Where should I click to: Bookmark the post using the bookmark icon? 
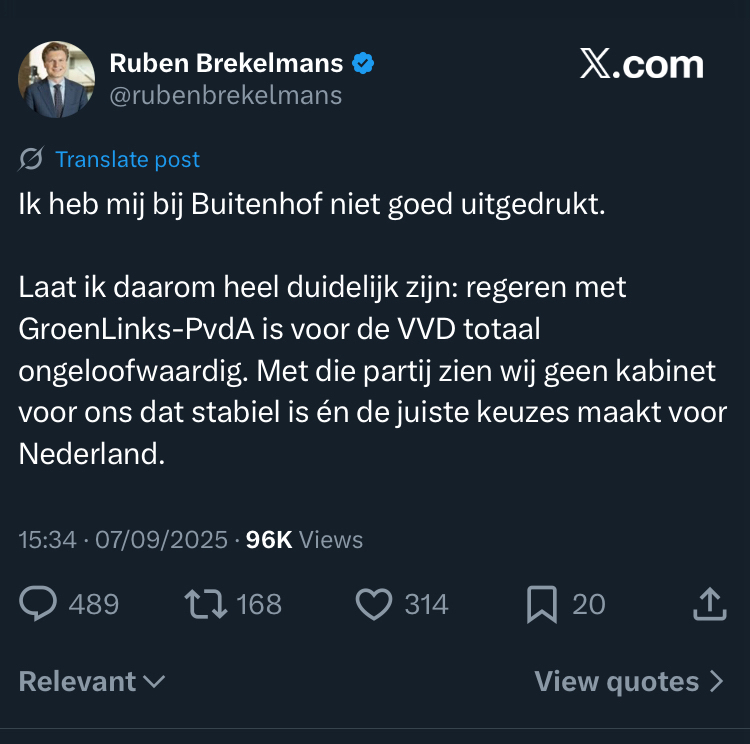tap(541, 603)
